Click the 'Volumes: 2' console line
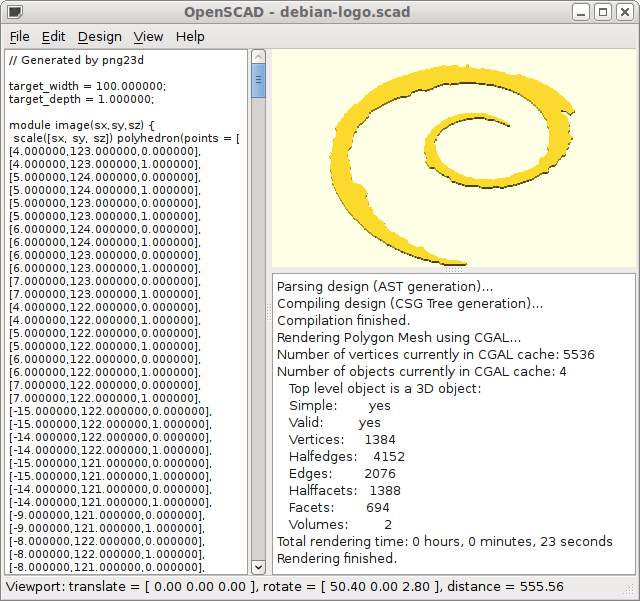This screenshot has height=601, width=640. point(340,525)
